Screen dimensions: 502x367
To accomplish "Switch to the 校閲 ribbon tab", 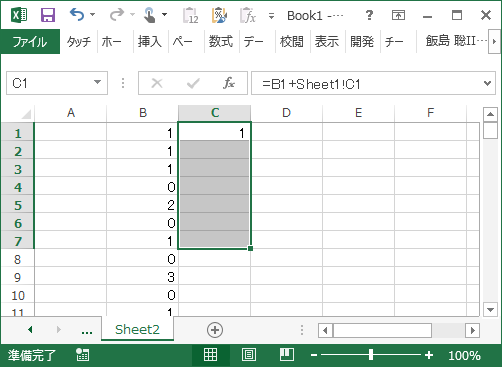I will (x=292, y=42).
